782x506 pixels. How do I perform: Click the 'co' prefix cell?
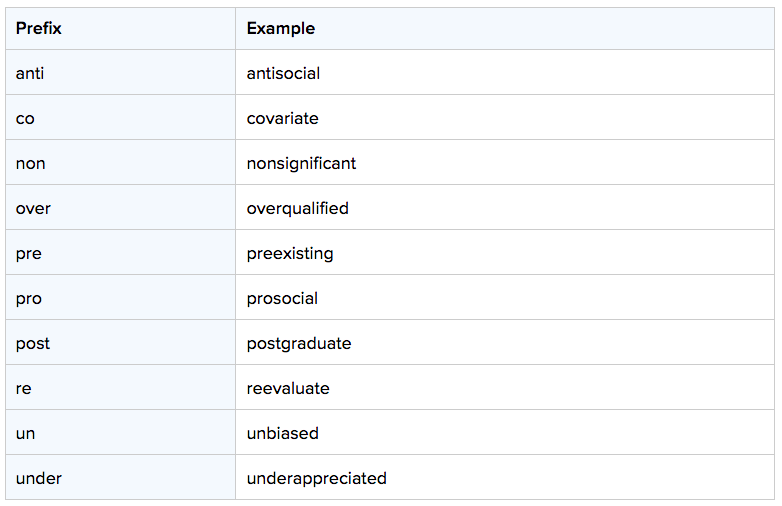pos(120,117)
